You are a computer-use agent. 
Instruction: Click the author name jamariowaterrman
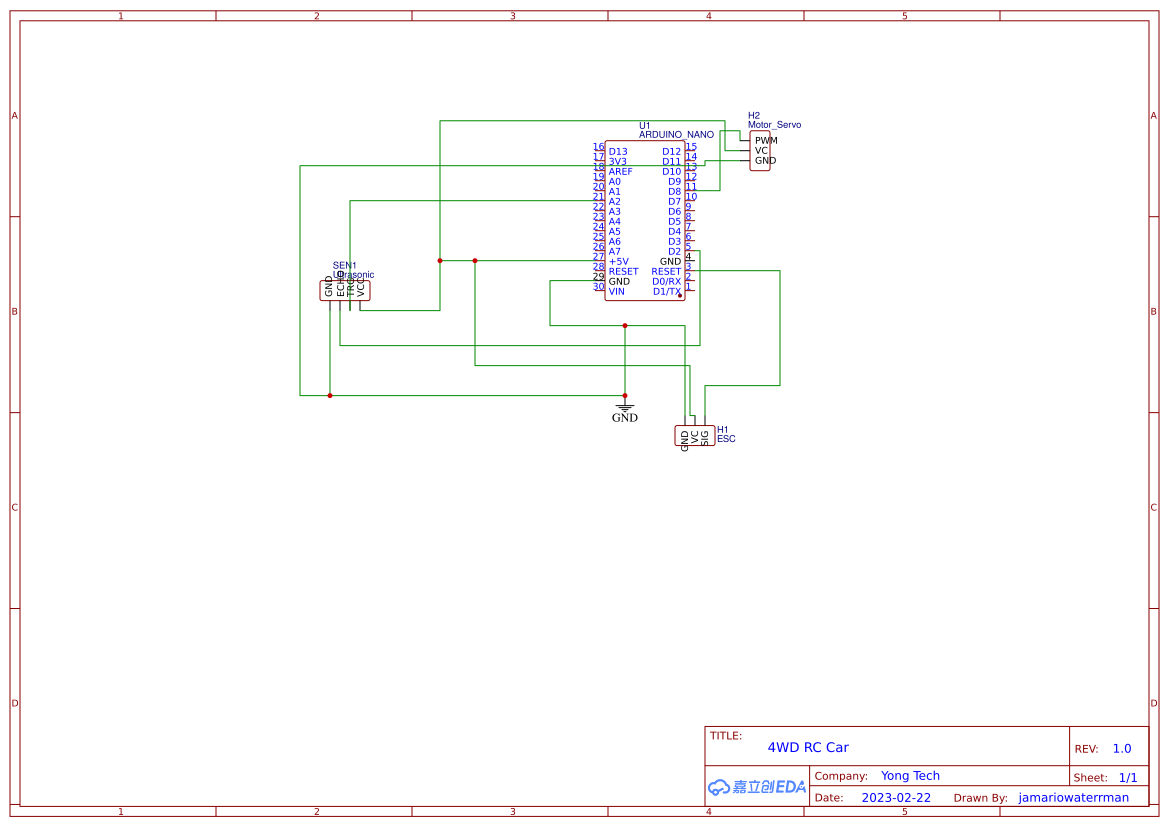tap(1073, 797)
